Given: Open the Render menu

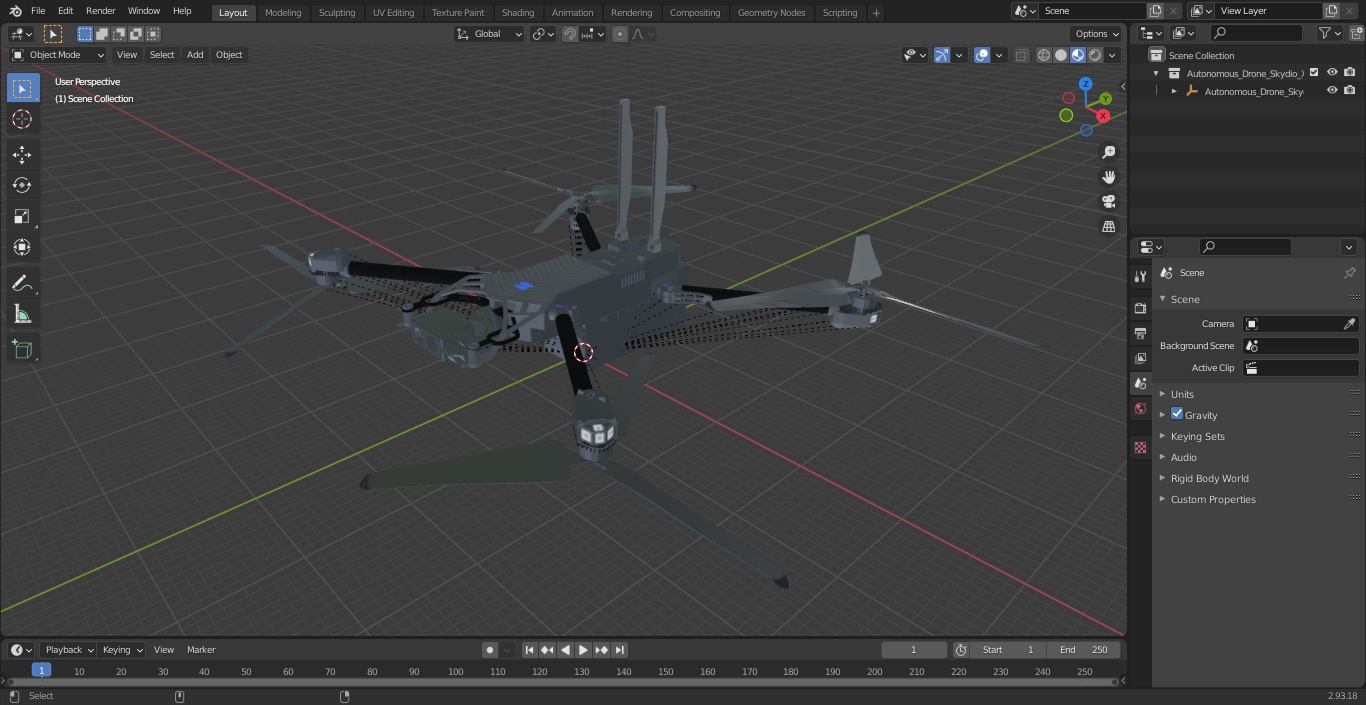Looking at the screenshot, I should pyautogui.click(x=100, y=11).
